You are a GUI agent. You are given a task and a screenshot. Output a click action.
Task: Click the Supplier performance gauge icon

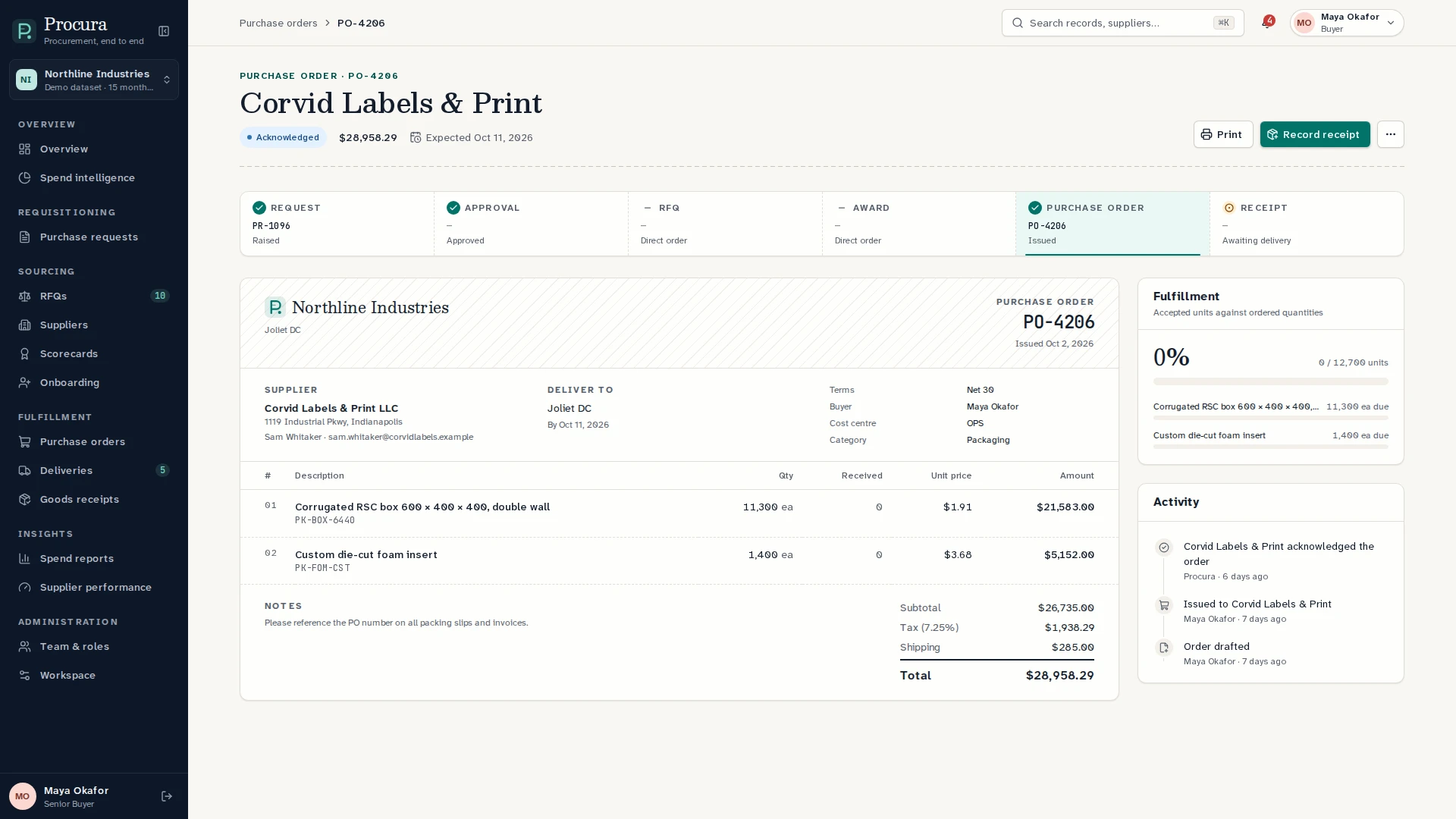(x=25, y=588)
